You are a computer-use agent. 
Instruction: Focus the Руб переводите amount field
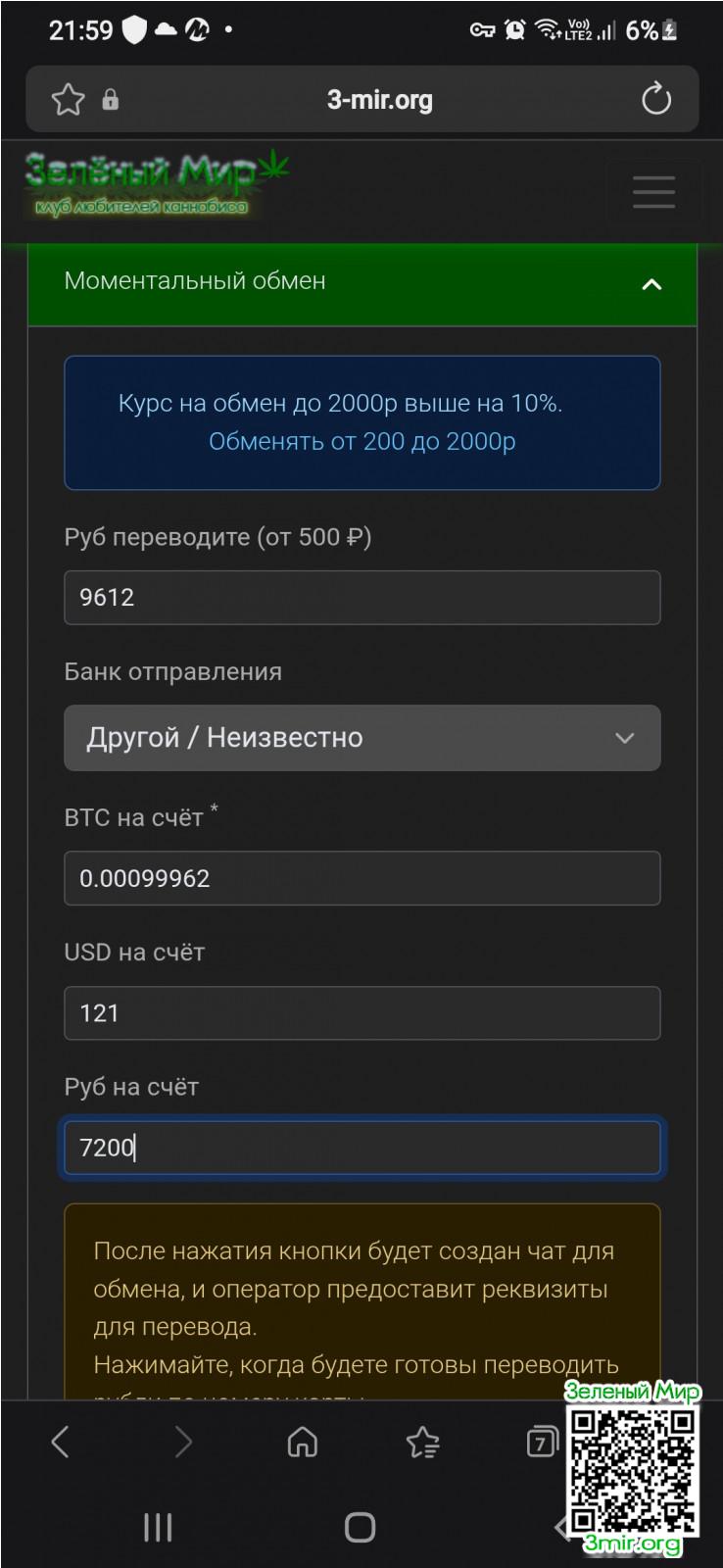[361, 597]
